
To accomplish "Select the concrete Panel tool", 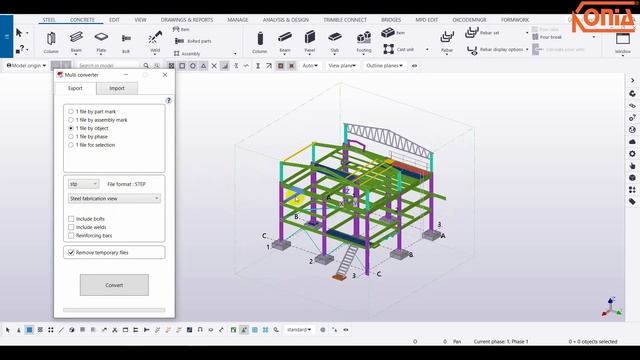I will [x=310, y=41].
